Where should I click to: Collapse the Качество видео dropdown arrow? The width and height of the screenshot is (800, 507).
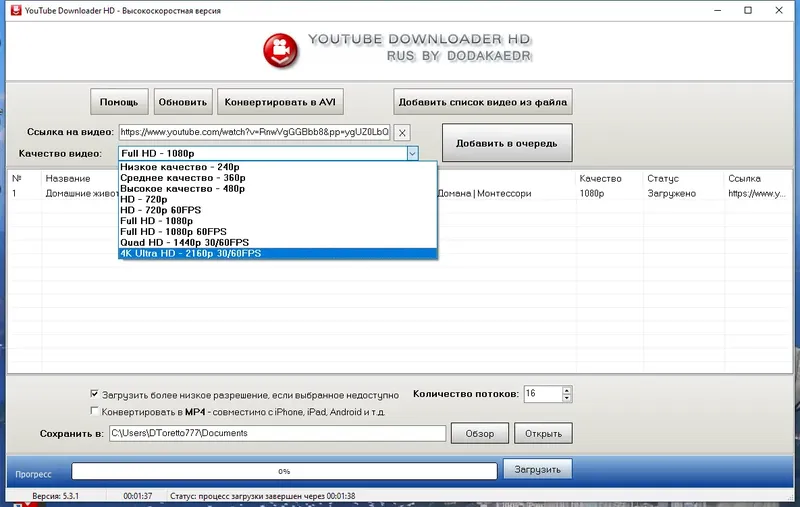click(412, 153)
